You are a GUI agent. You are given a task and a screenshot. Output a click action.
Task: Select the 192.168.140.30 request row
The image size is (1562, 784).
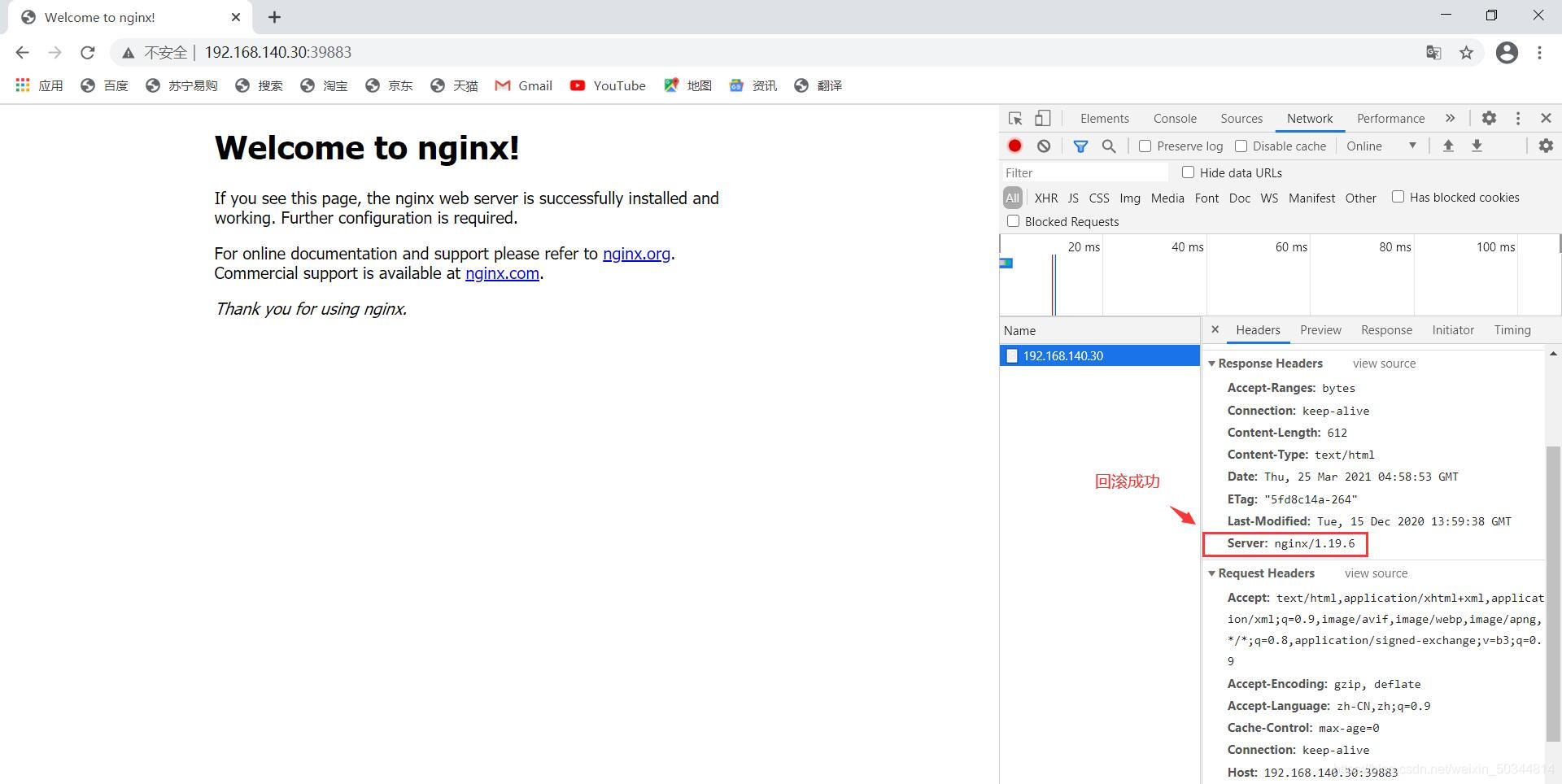pos(1099,356)
